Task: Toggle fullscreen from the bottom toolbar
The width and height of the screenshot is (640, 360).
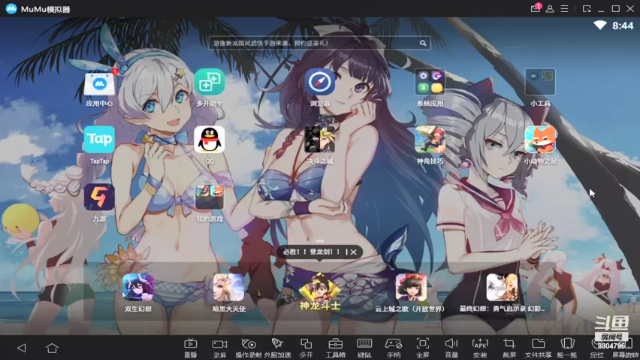Action: pyautogui.click(x=422, y=348)
